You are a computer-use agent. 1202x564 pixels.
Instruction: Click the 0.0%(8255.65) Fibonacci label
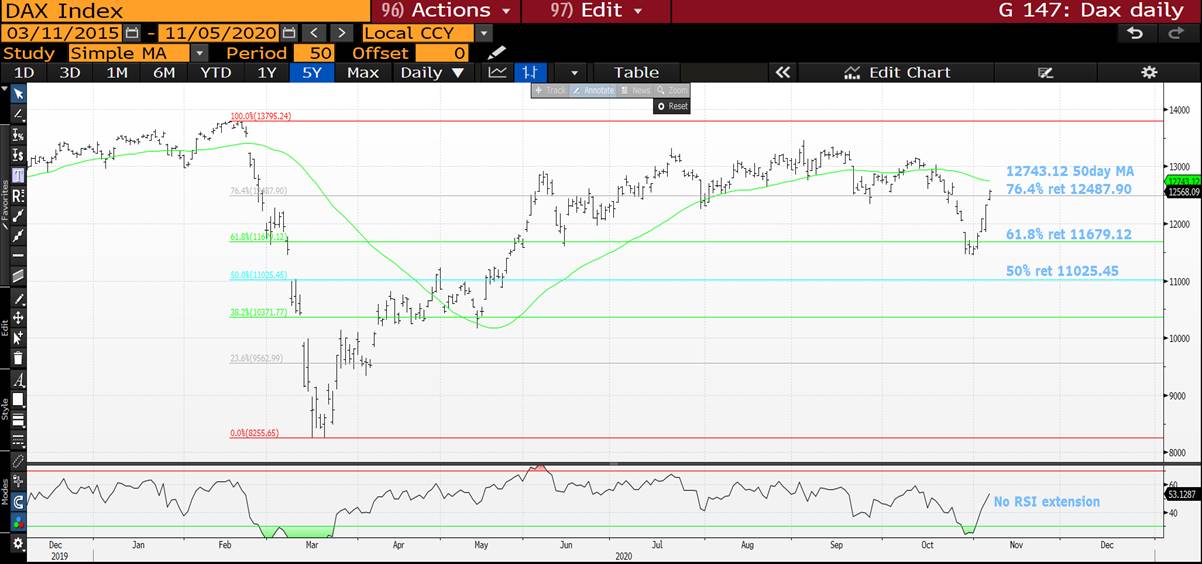tap(257, 433)
